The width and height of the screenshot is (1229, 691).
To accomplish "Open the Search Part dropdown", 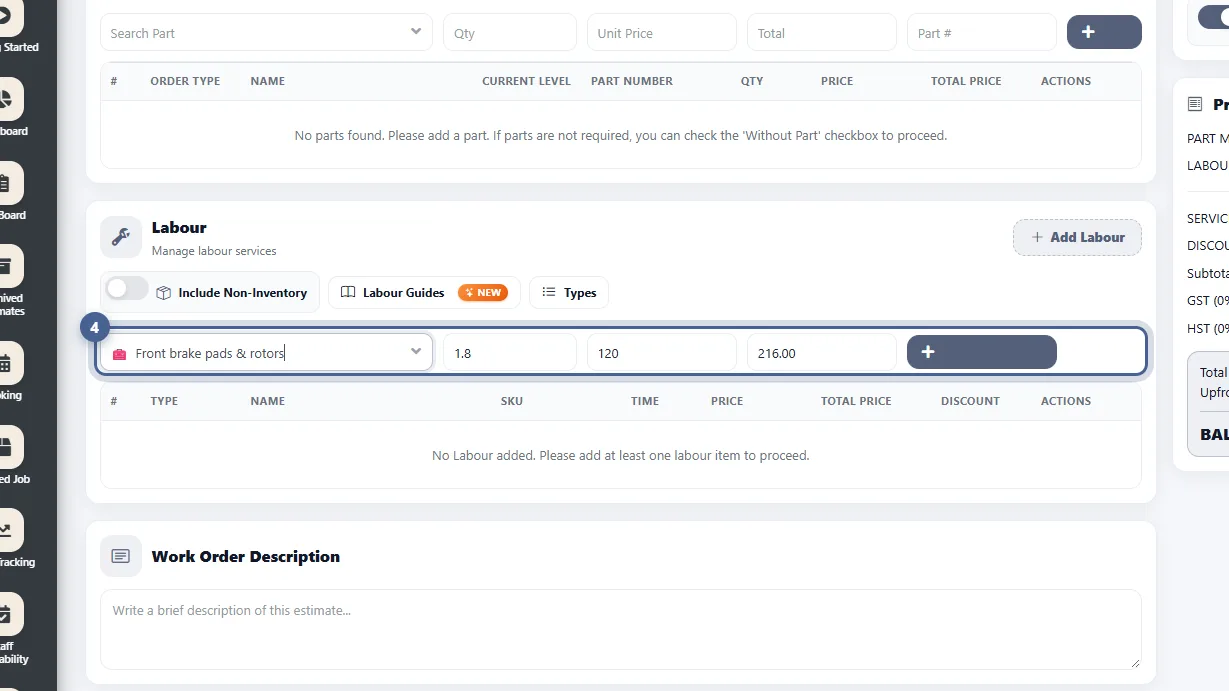I will click(266, 33).
